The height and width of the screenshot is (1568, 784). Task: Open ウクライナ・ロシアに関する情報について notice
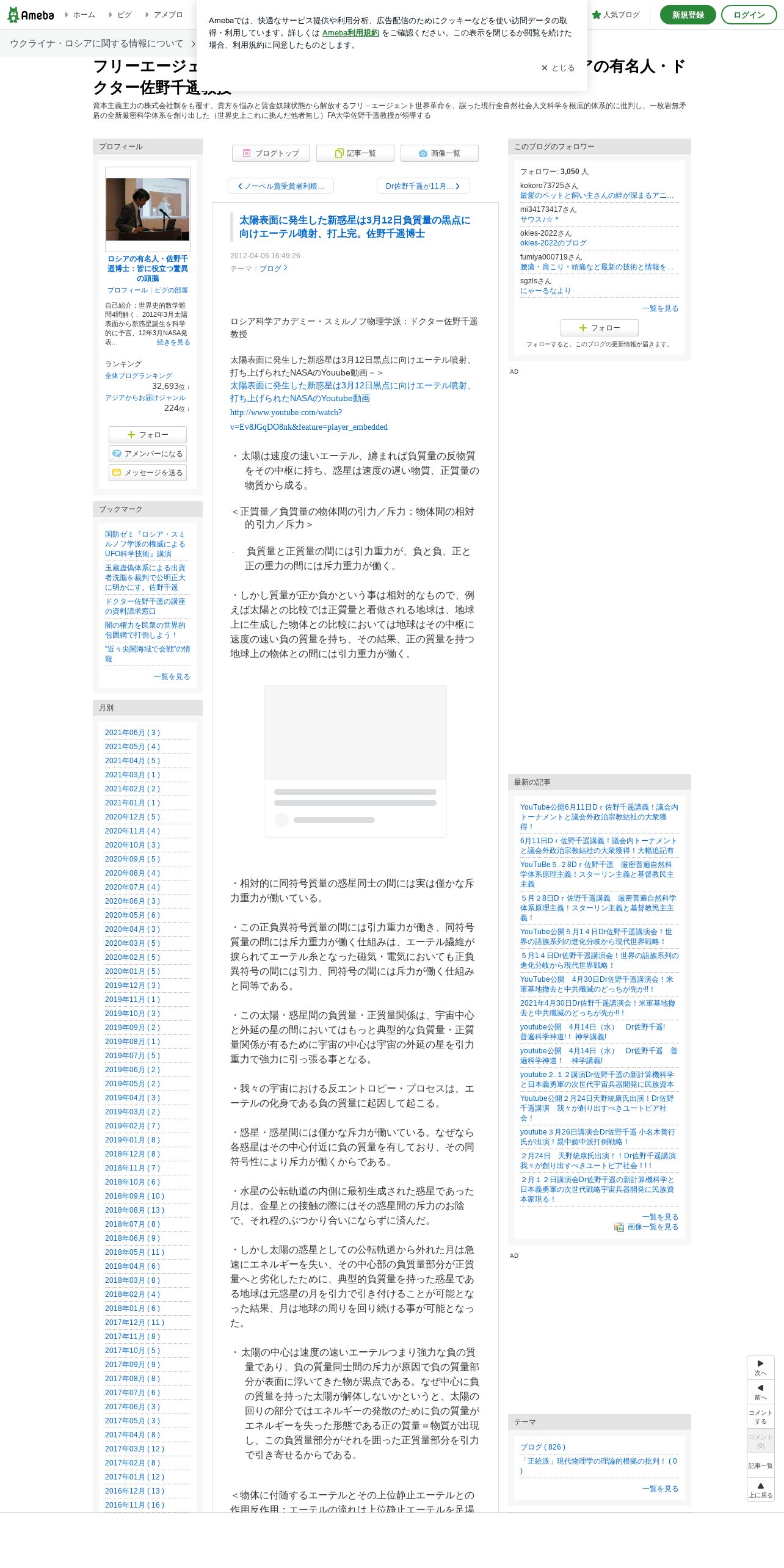[102, 43]
